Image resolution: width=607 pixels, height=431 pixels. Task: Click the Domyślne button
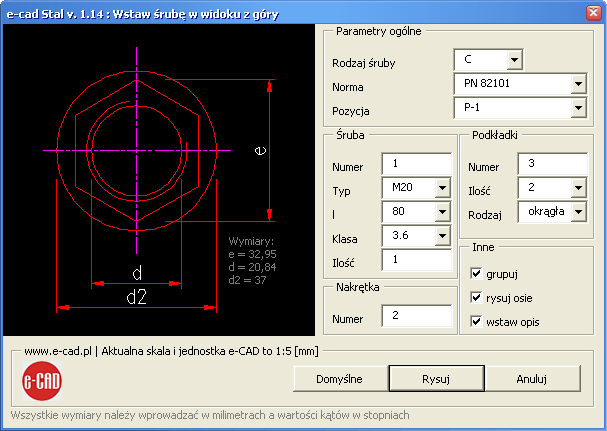338,378
